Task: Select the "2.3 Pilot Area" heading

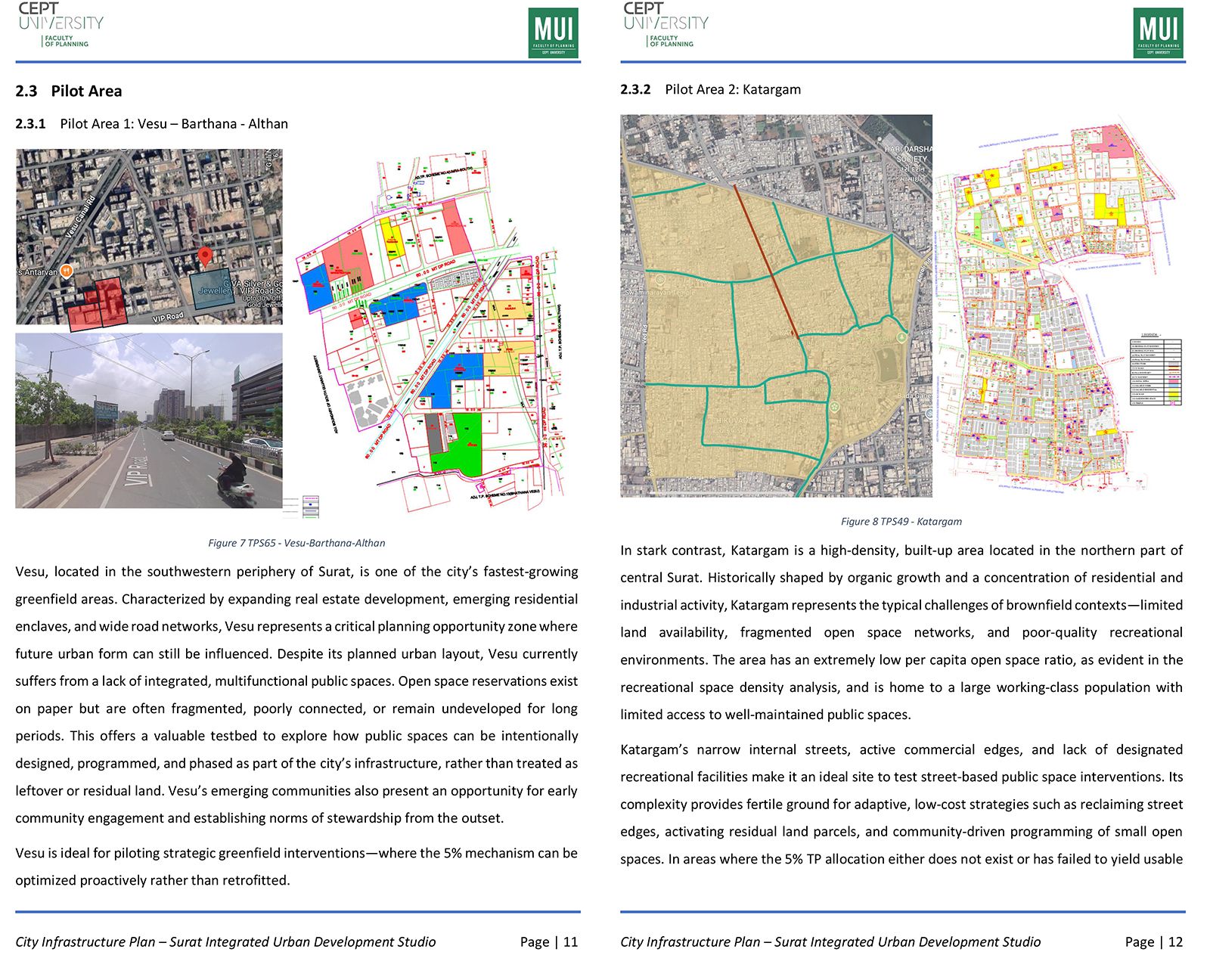Action: pos(69,91)
